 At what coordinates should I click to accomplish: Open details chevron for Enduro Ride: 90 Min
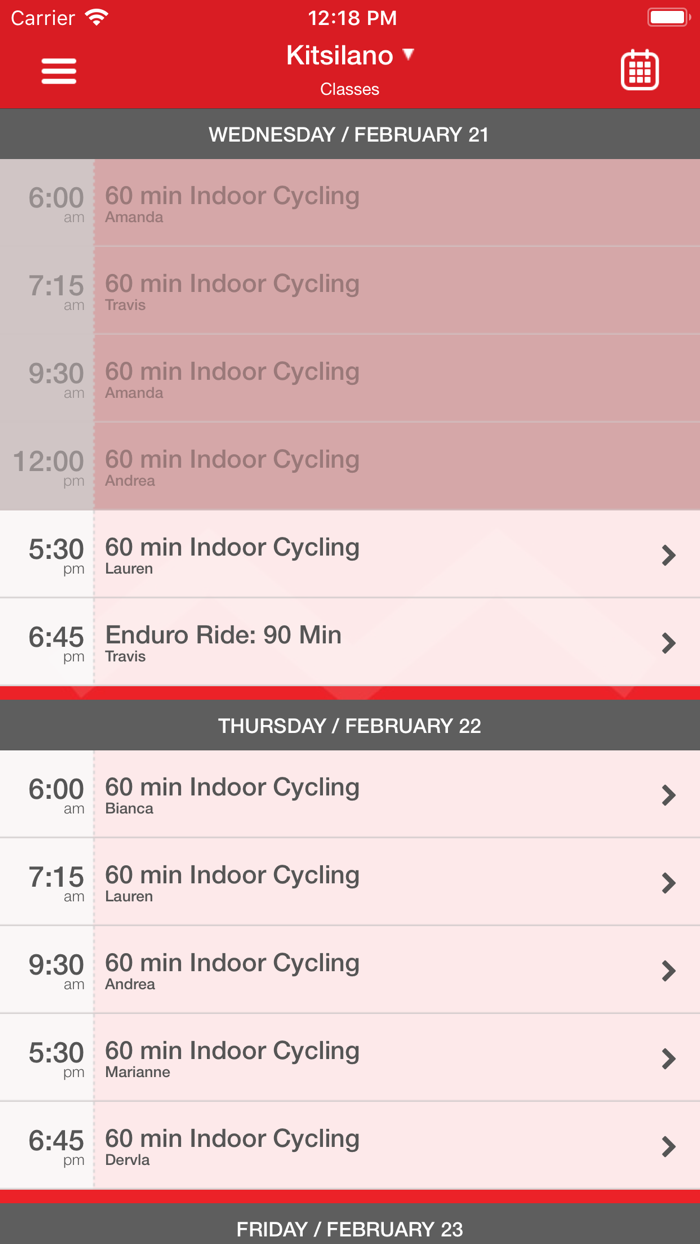(668, 643)
